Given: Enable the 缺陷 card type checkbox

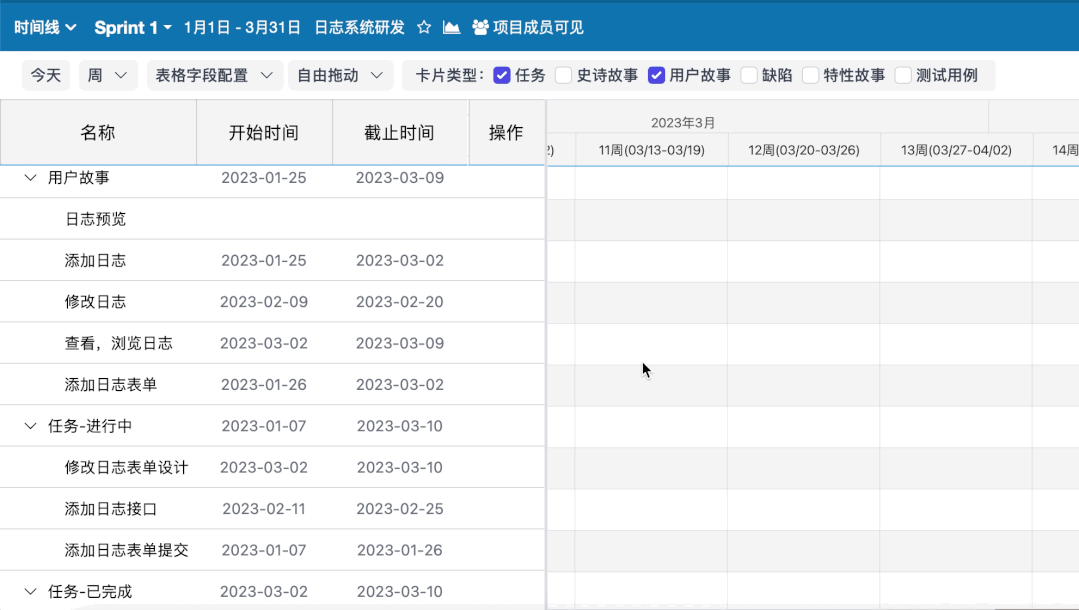Looking at the screenshot, I should click(x=749, y=75).
